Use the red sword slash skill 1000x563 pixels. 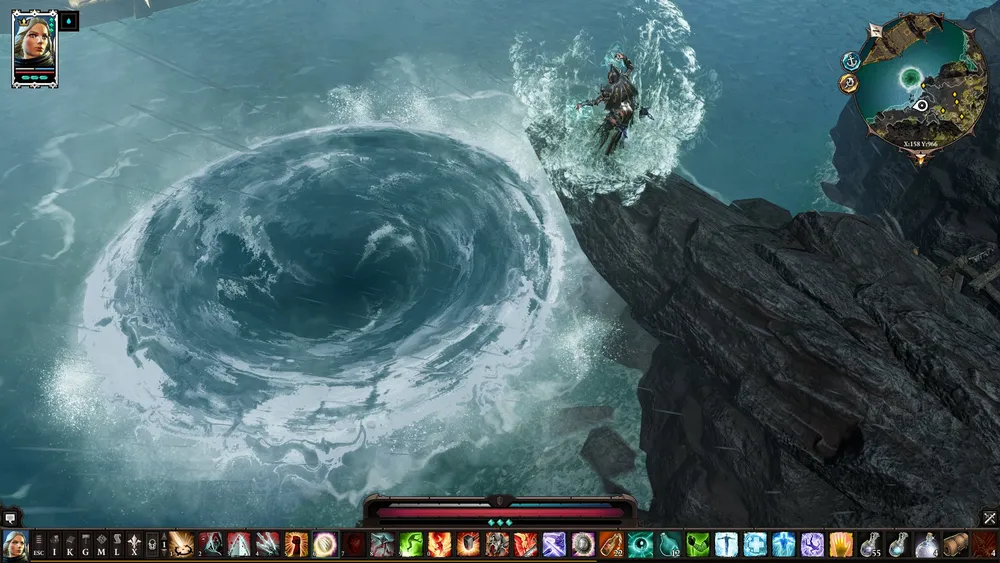526,545
